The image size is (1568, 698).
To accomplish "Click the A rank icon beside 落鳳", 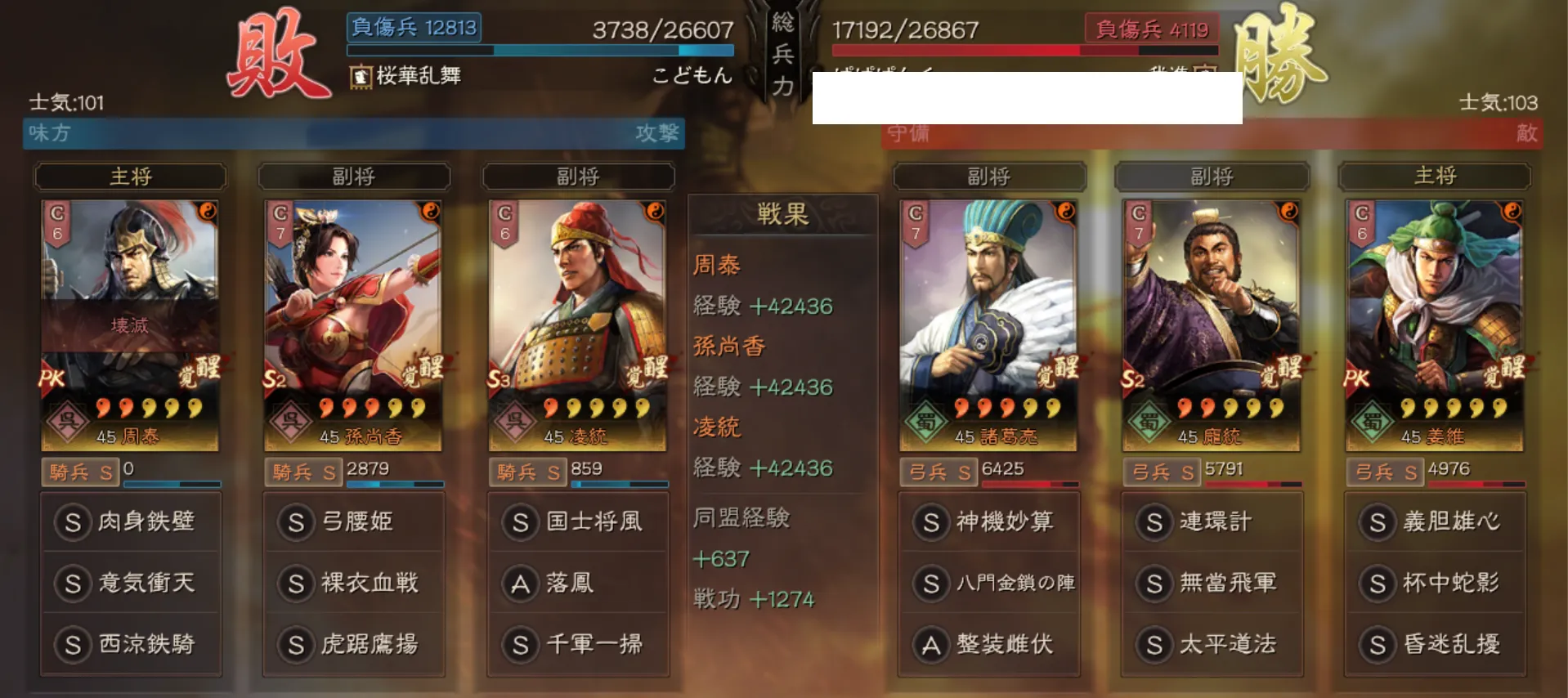I will (x=520, y=584).
